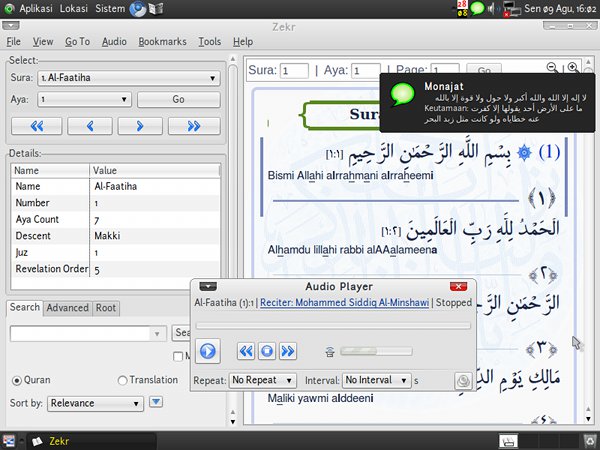This screenshot has height=450, width=600.
Task: Select the Descent Makki row in Details
Action: point(116,236)
